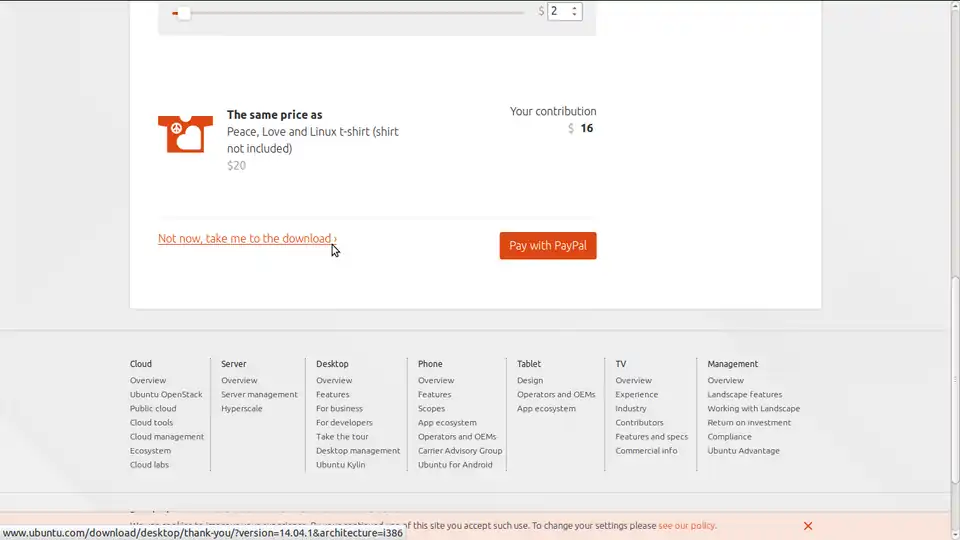Increase amount with stepper up arrow
Image resolution: width=960 pixels, height=540 pixels.
(x=574, y=7)
